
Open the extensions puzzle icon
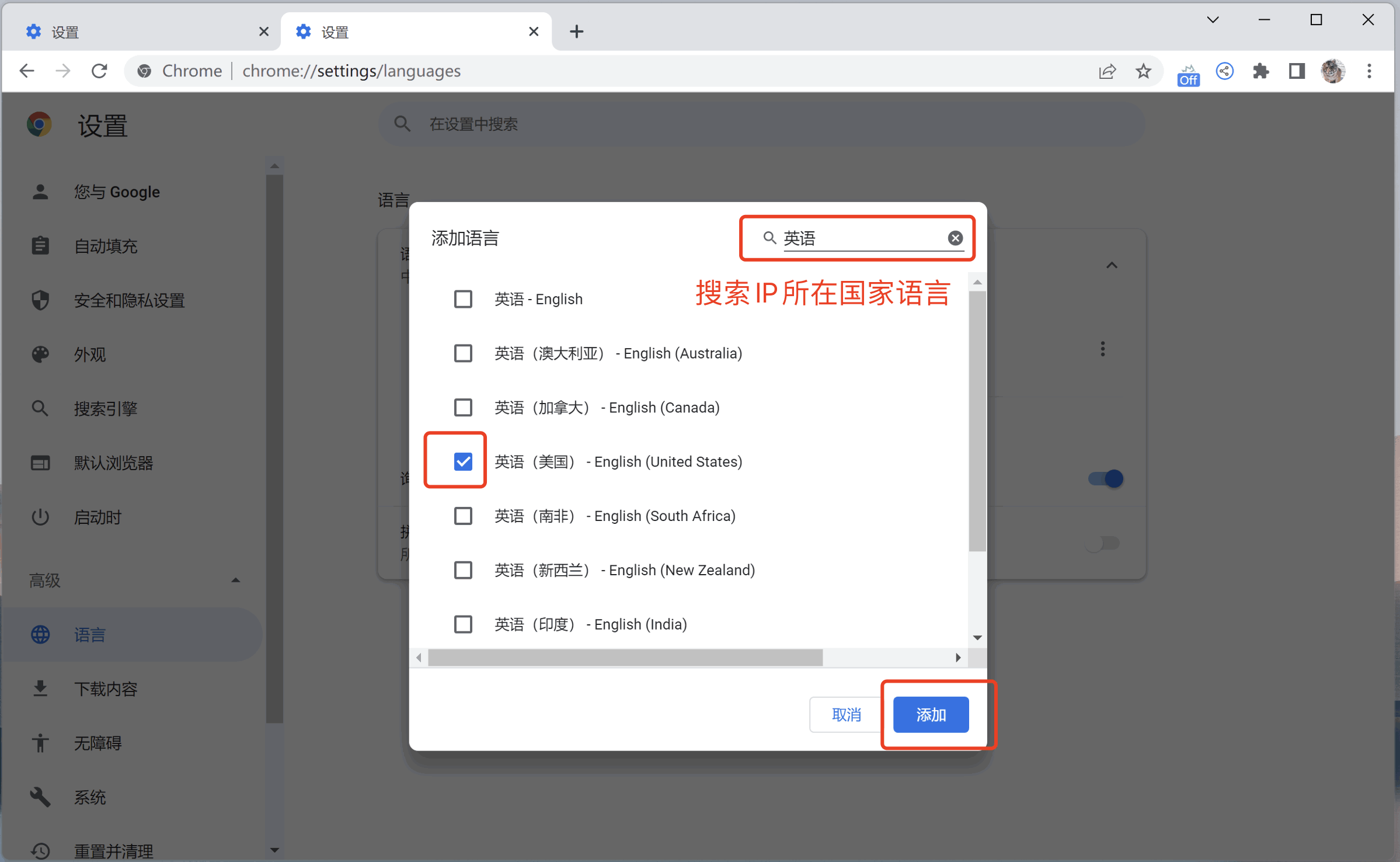click(x=1260, y=71)
